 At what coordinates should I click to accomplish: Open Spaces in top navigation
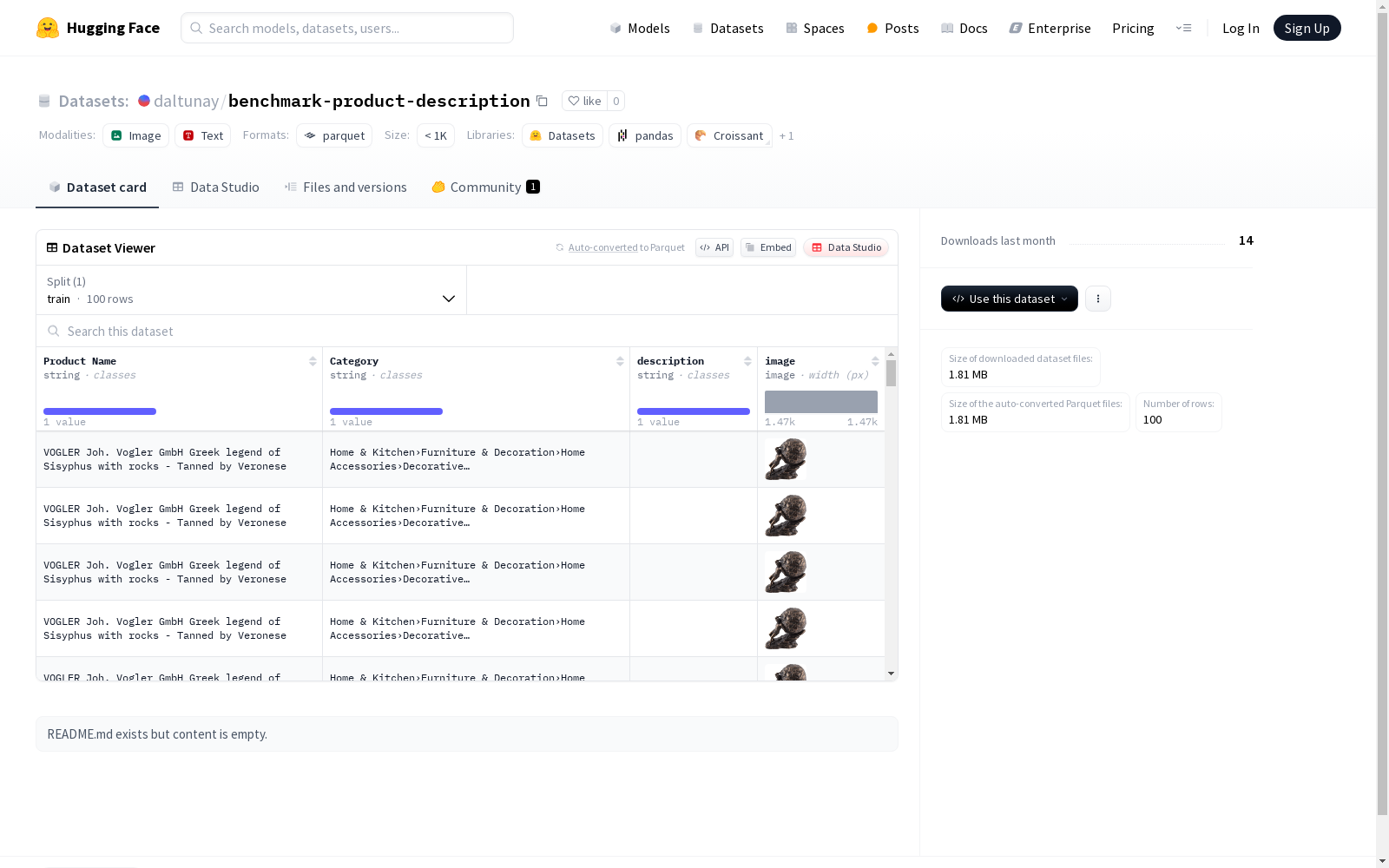pos(815,28)
